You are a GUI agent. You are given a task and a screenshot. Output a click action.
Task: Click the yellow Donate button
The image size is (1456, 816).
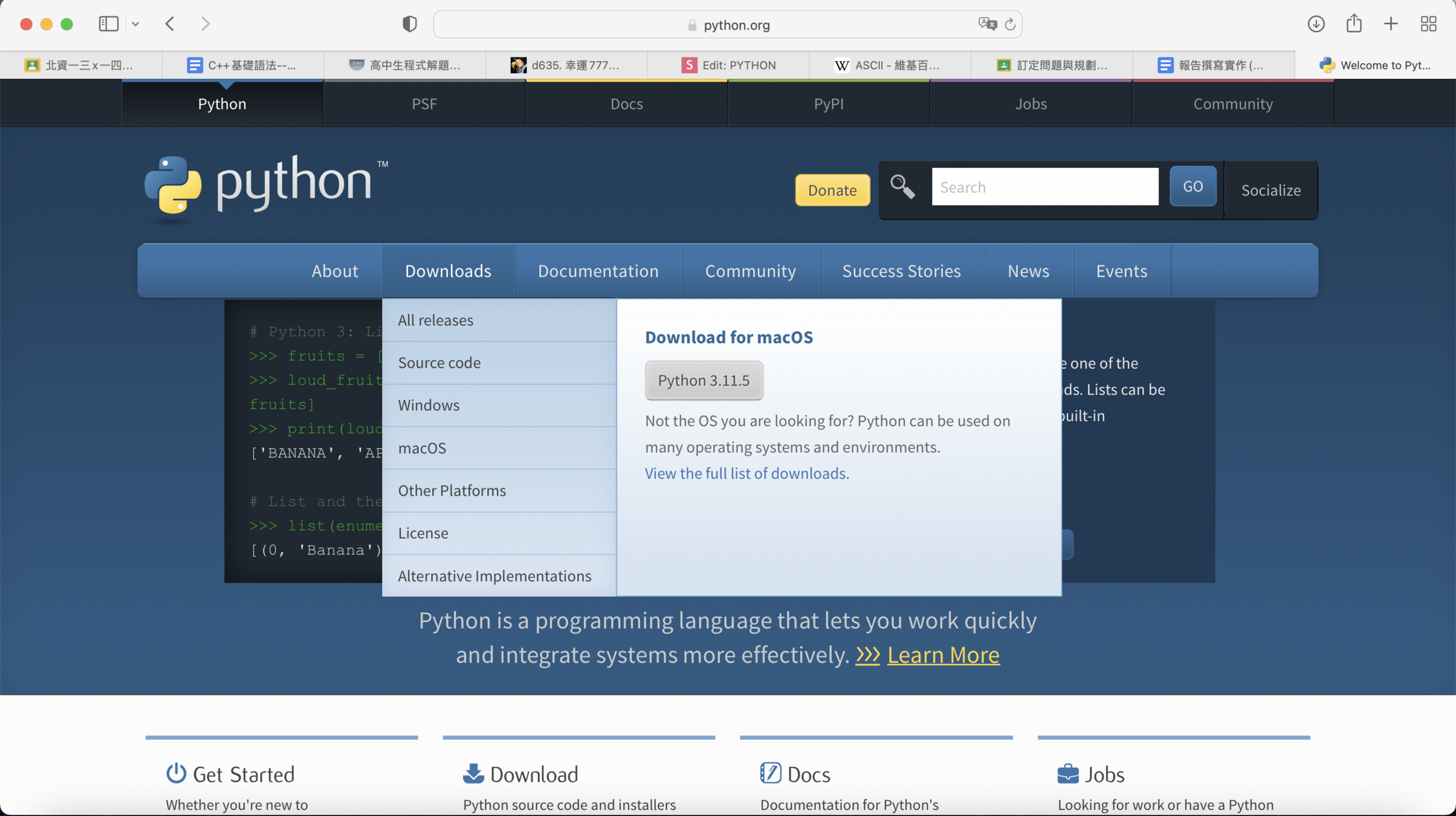click(x=832, y=190)
